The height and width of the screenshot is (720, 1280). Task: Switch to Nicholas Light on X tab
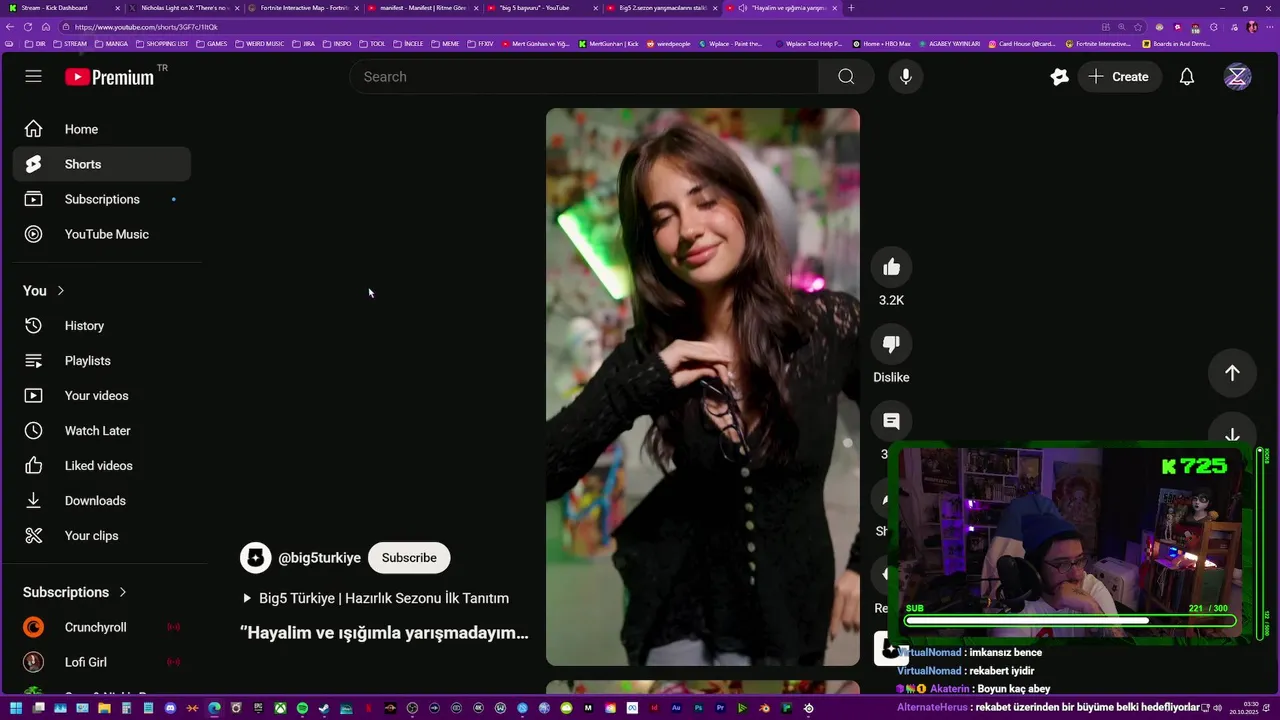181,8
